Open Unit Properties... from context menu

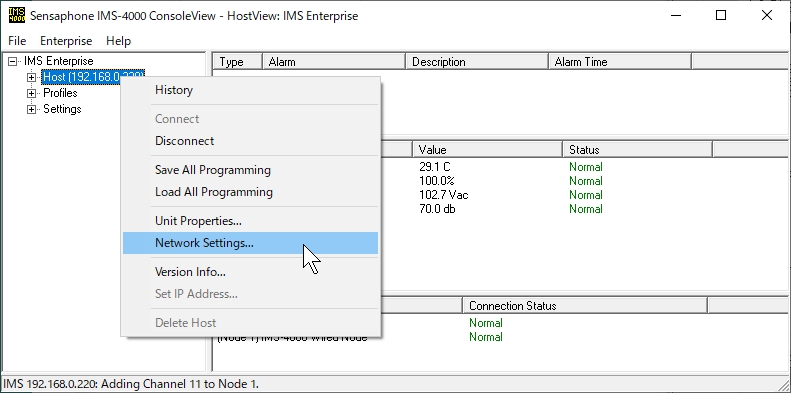pos(250,221)
